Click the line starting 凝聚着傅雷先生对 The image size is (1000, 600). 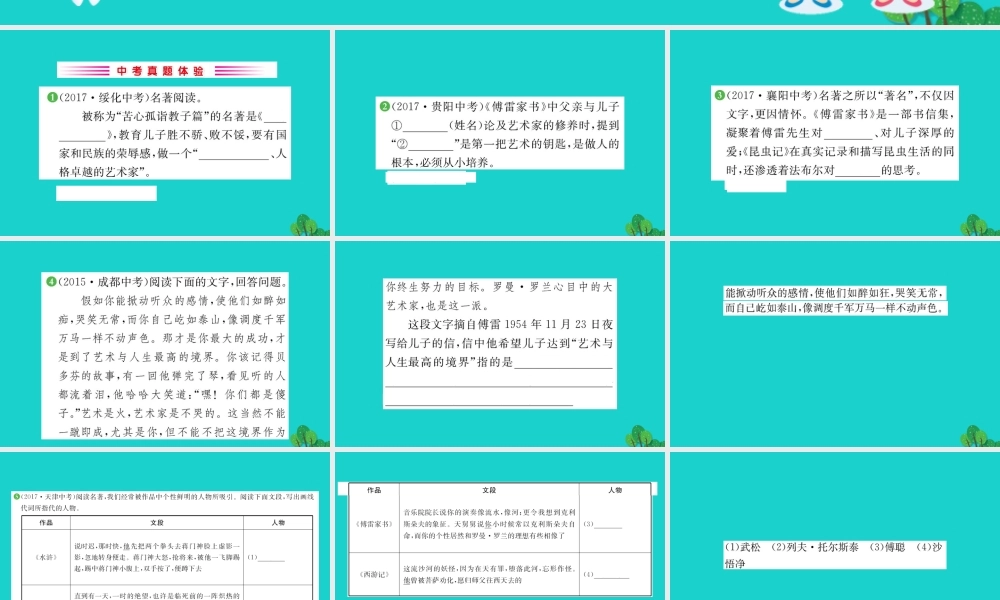(840, 133)
